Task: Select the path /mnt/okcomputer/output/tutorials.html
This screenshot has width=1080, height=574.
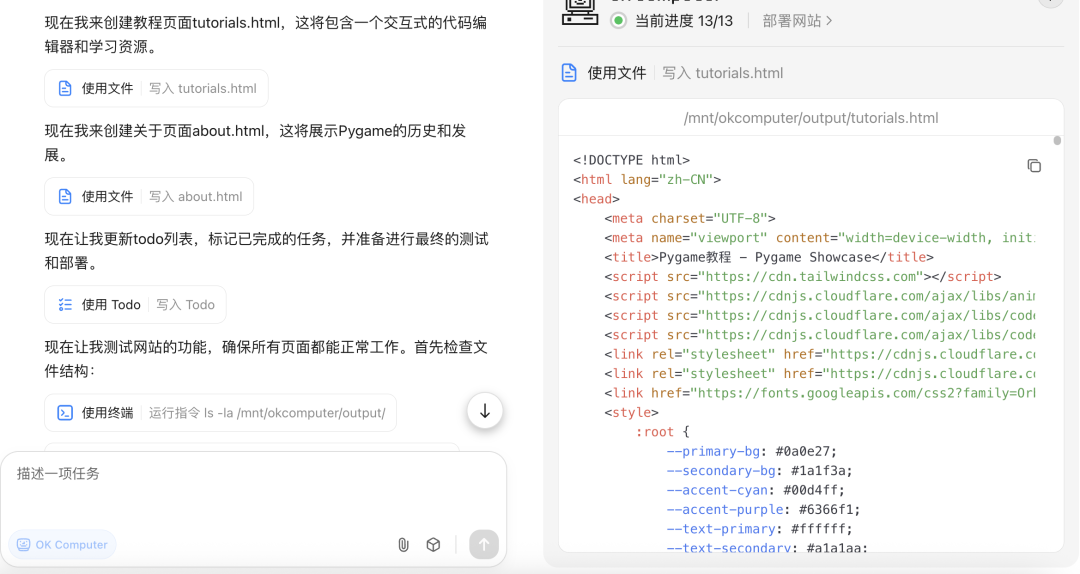Action: [811, 118]
